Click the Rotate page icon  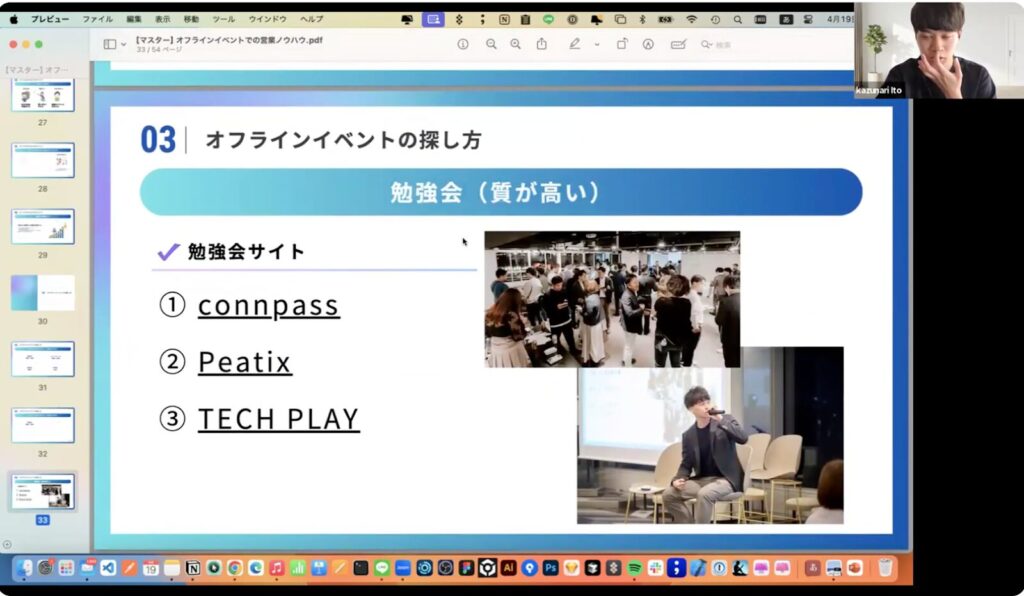pyautogui.click(x=622, y=44)
